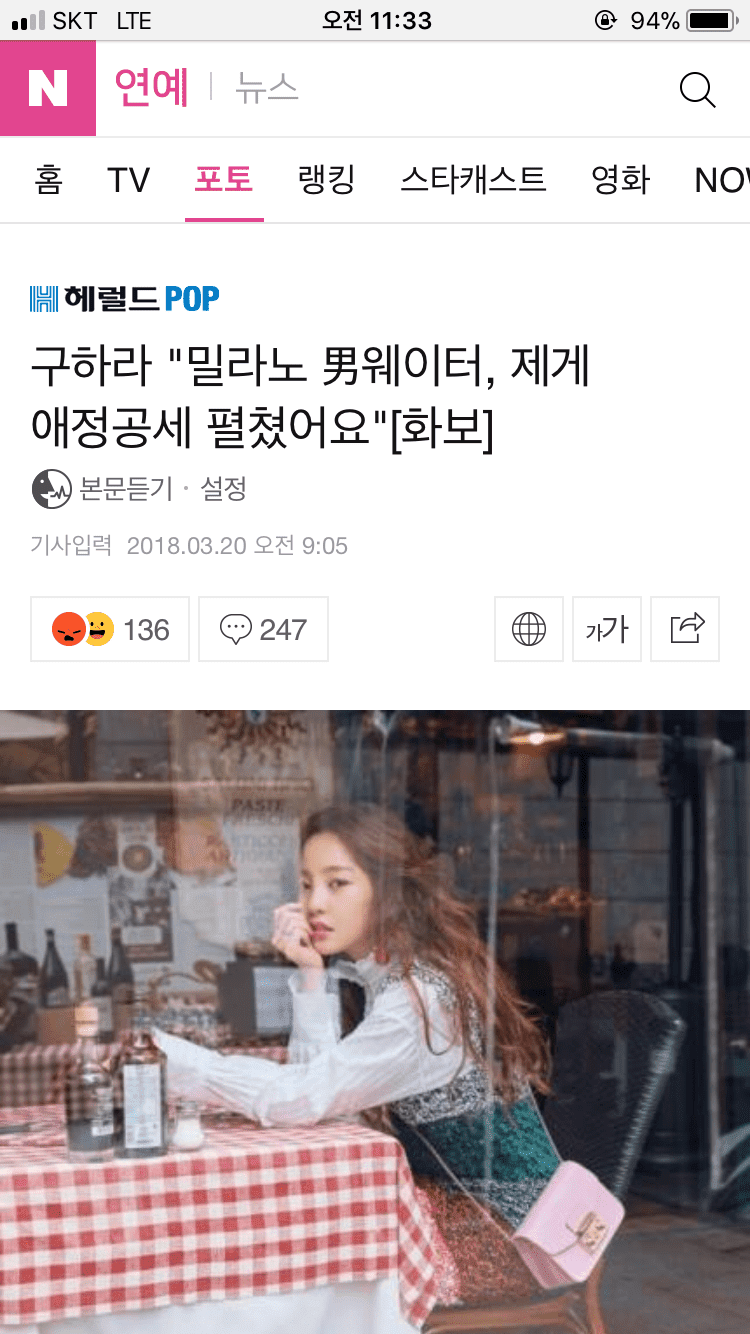Go to the 스타캐스트 tab

coord(473,180)
